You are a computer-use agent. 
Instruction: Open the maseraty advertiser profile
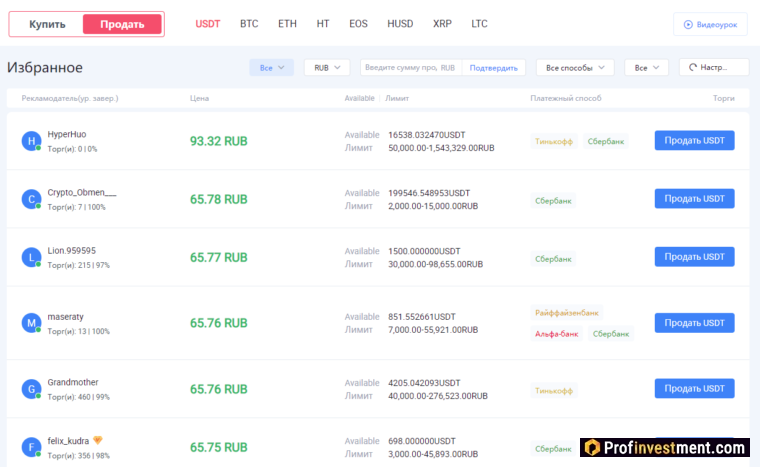(65, 317)
